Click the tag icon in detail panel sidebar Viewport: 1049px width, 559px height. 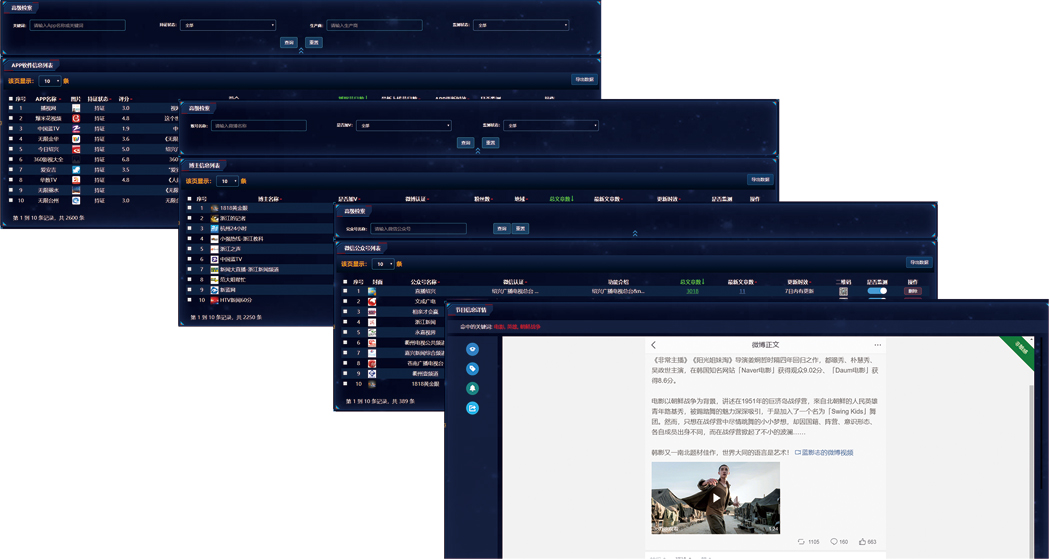pyautogui.click(x=472, y=368)
